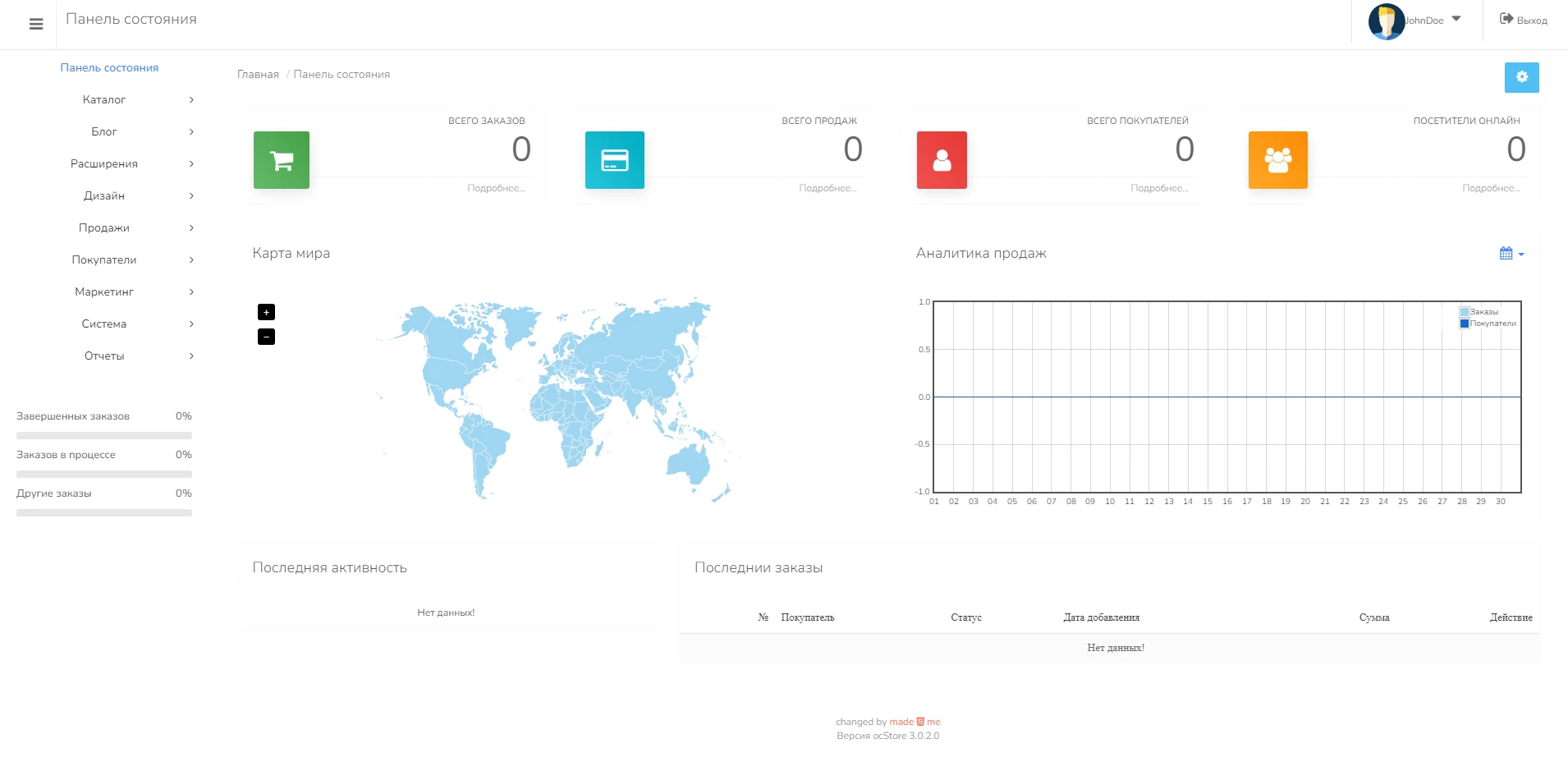Click the Заказов в процессе progress bar

(x=104, y=474)
